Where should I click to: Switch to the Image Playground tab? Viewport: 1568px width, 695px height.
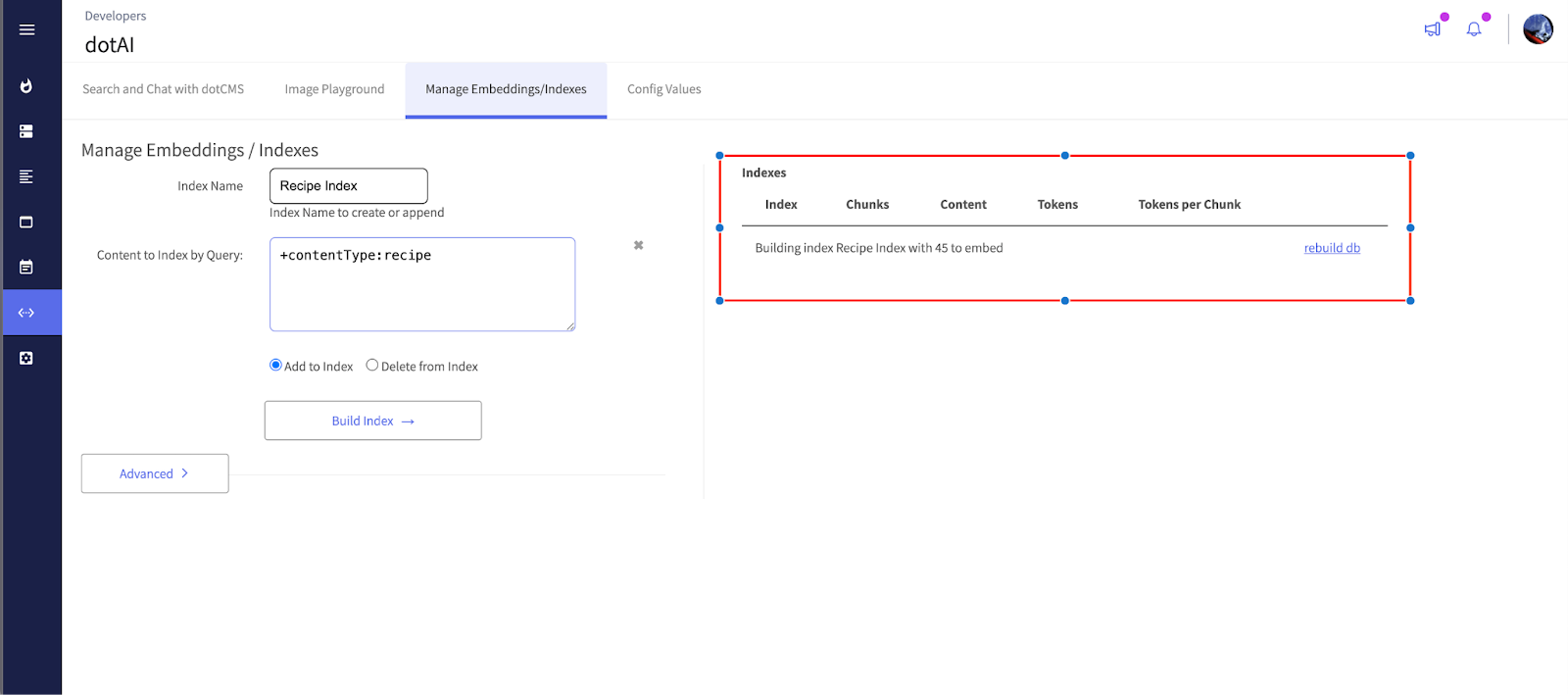coord(334,89)
